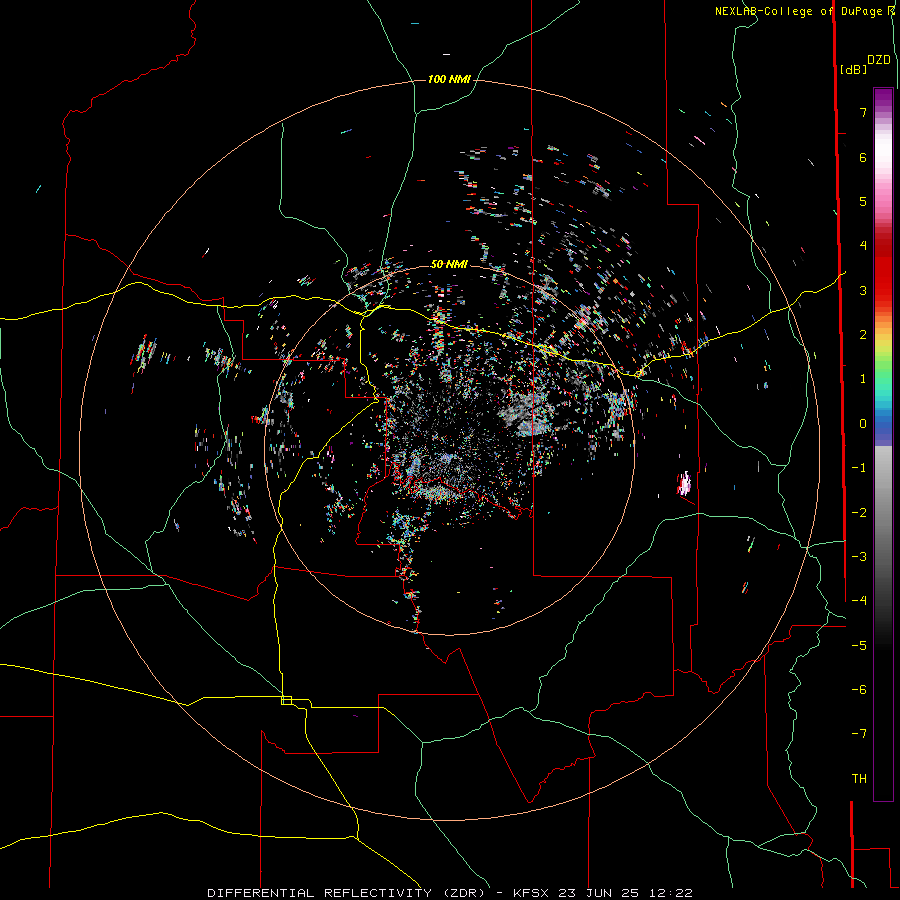This screenshot has height=900, width=900.
Task: Click the NEXLAB-College of DuPage label
Action: [799, 11]
